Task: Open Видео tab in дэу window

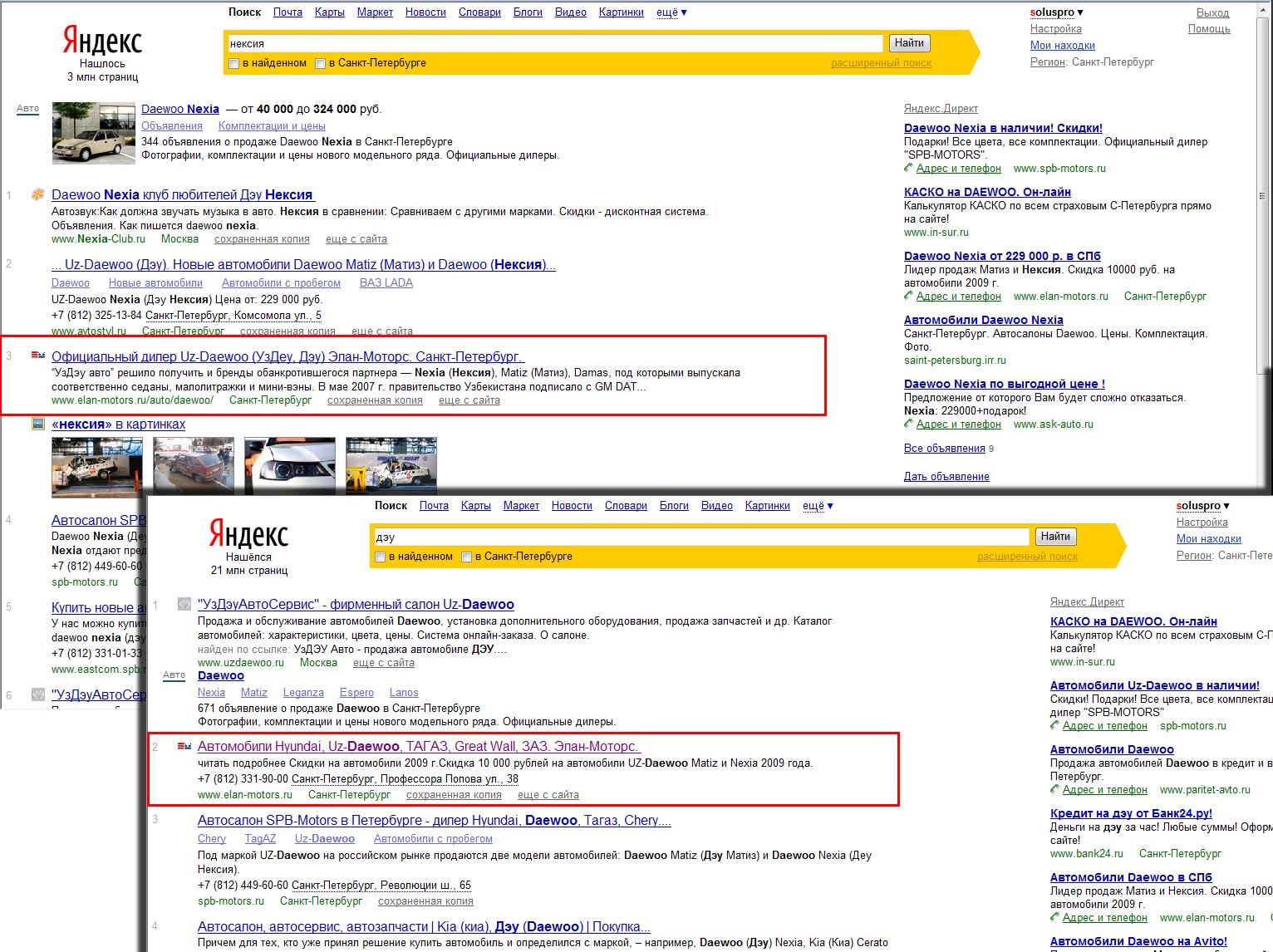Action: 717,506
